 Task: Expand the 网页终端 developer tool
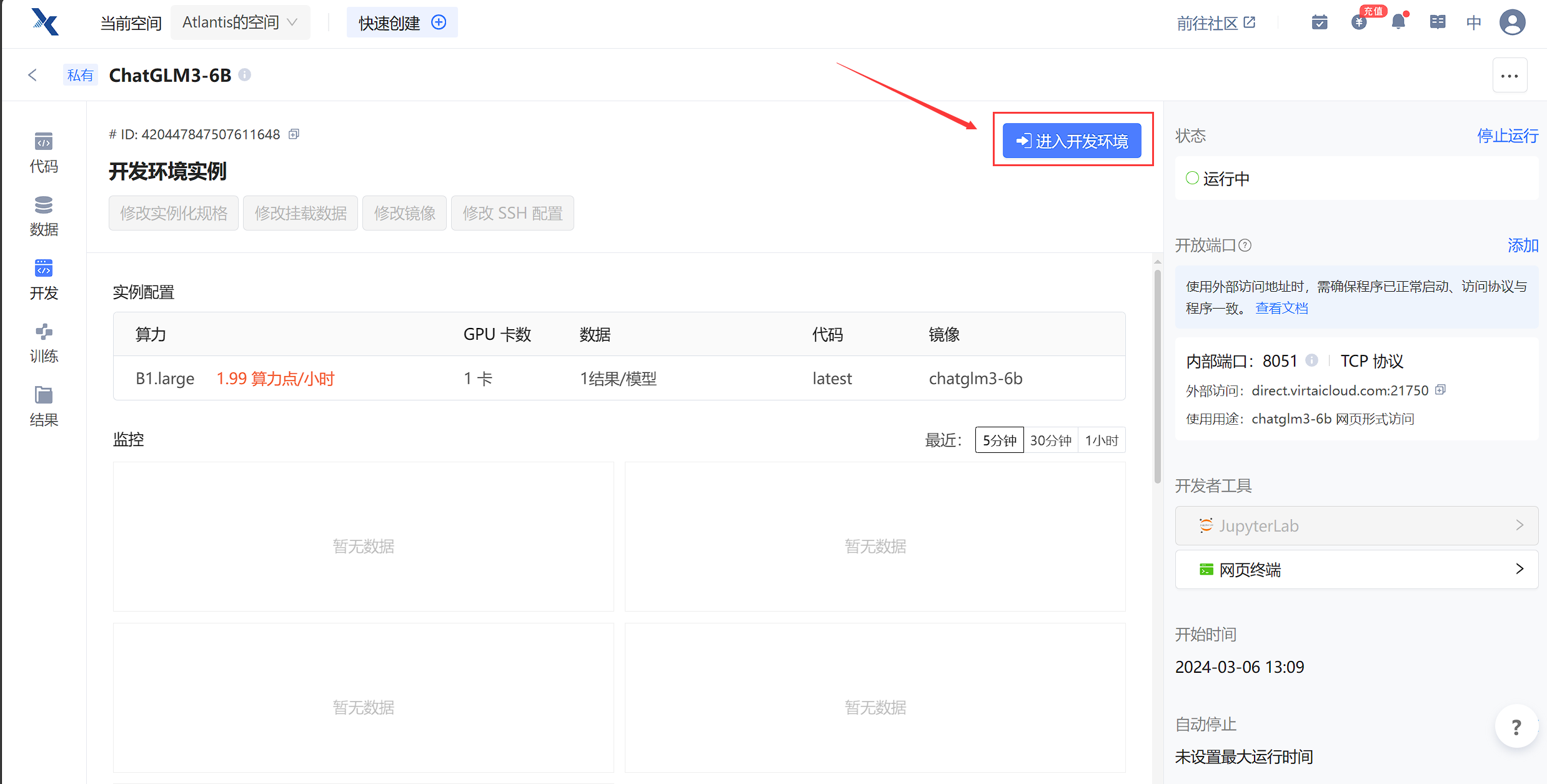point(1356,569)
